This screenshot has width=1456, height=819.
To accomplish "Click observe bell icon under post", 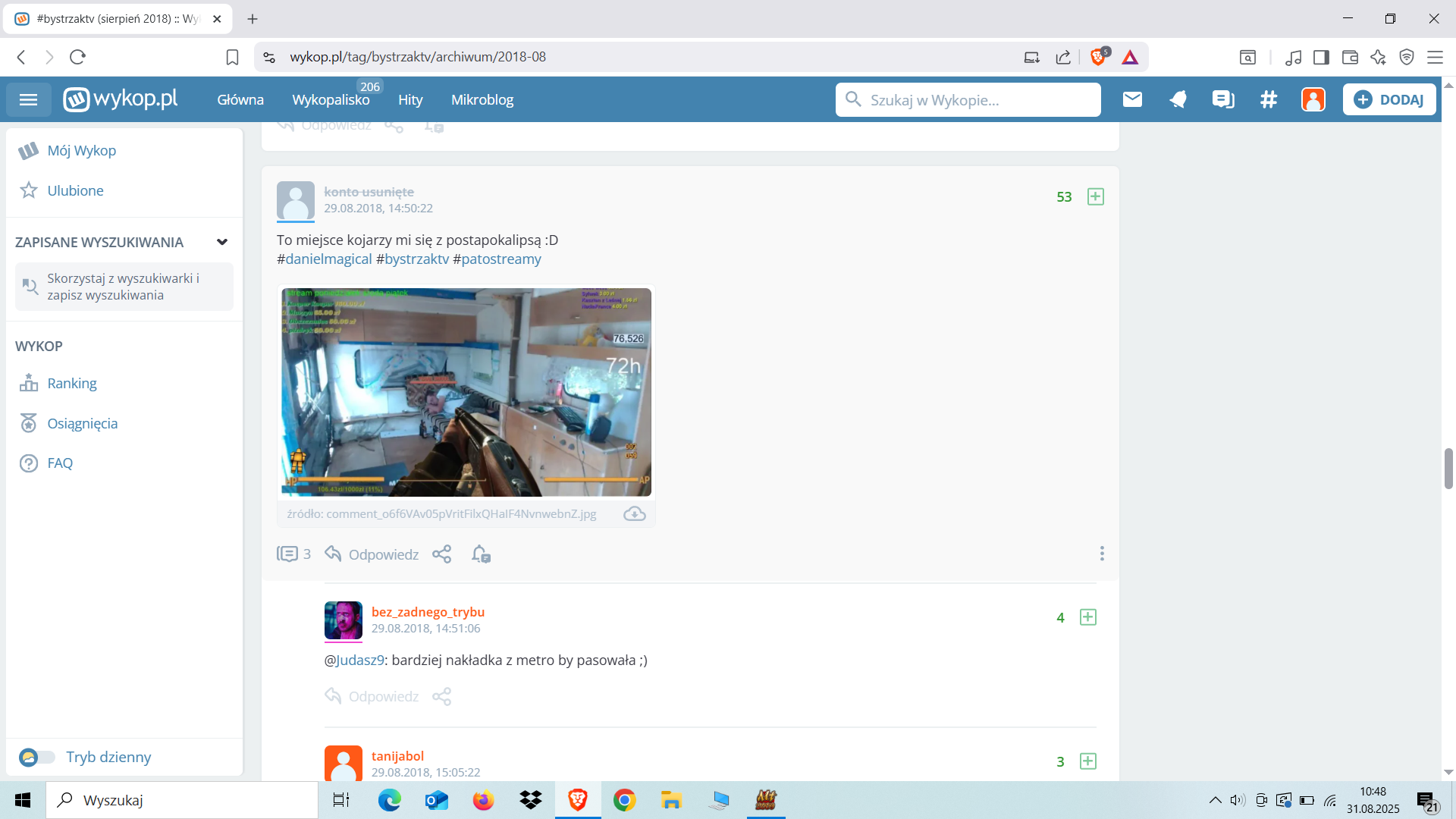I will tap(481, 554).
